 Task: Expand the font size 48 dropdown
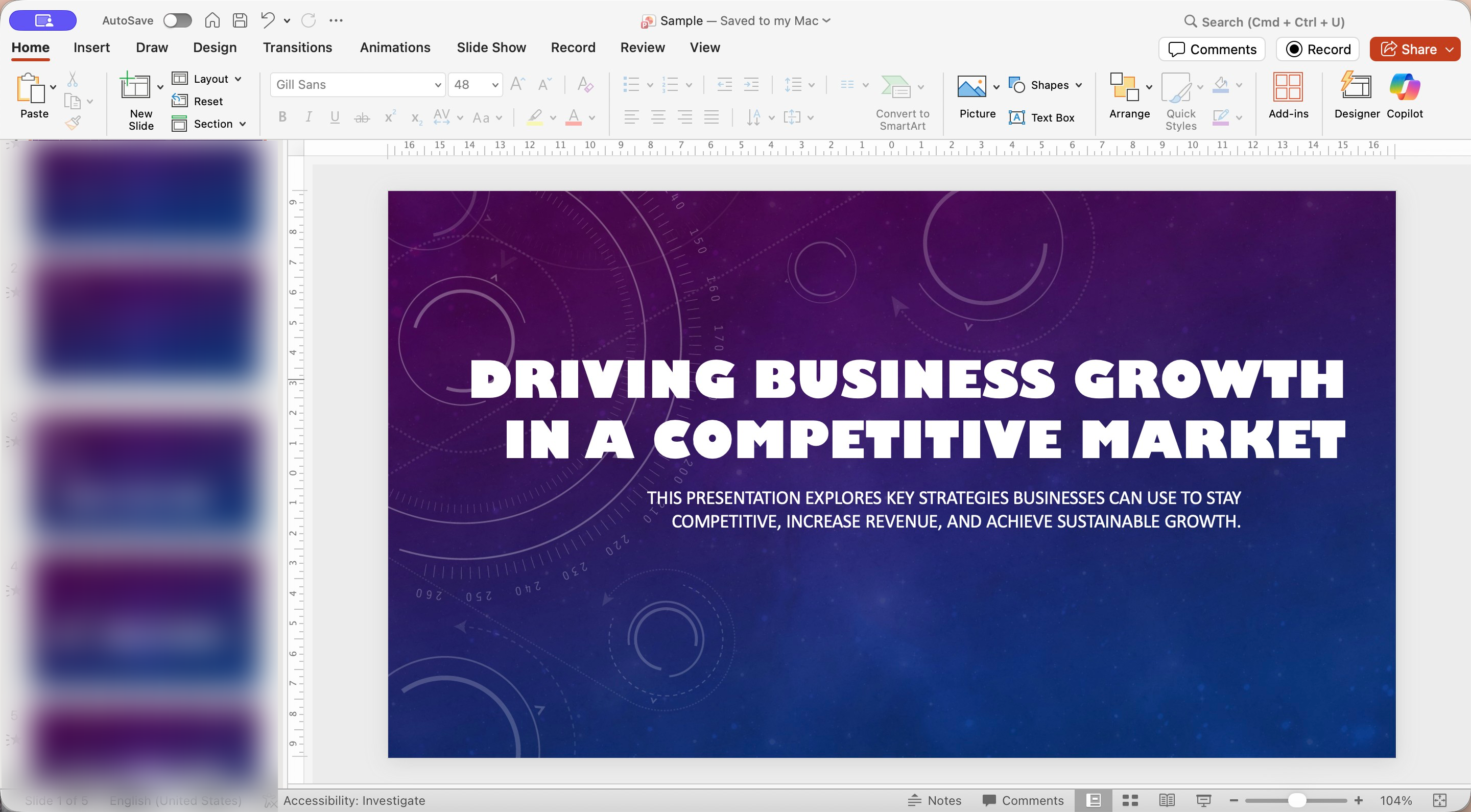[x=494, y=84]
